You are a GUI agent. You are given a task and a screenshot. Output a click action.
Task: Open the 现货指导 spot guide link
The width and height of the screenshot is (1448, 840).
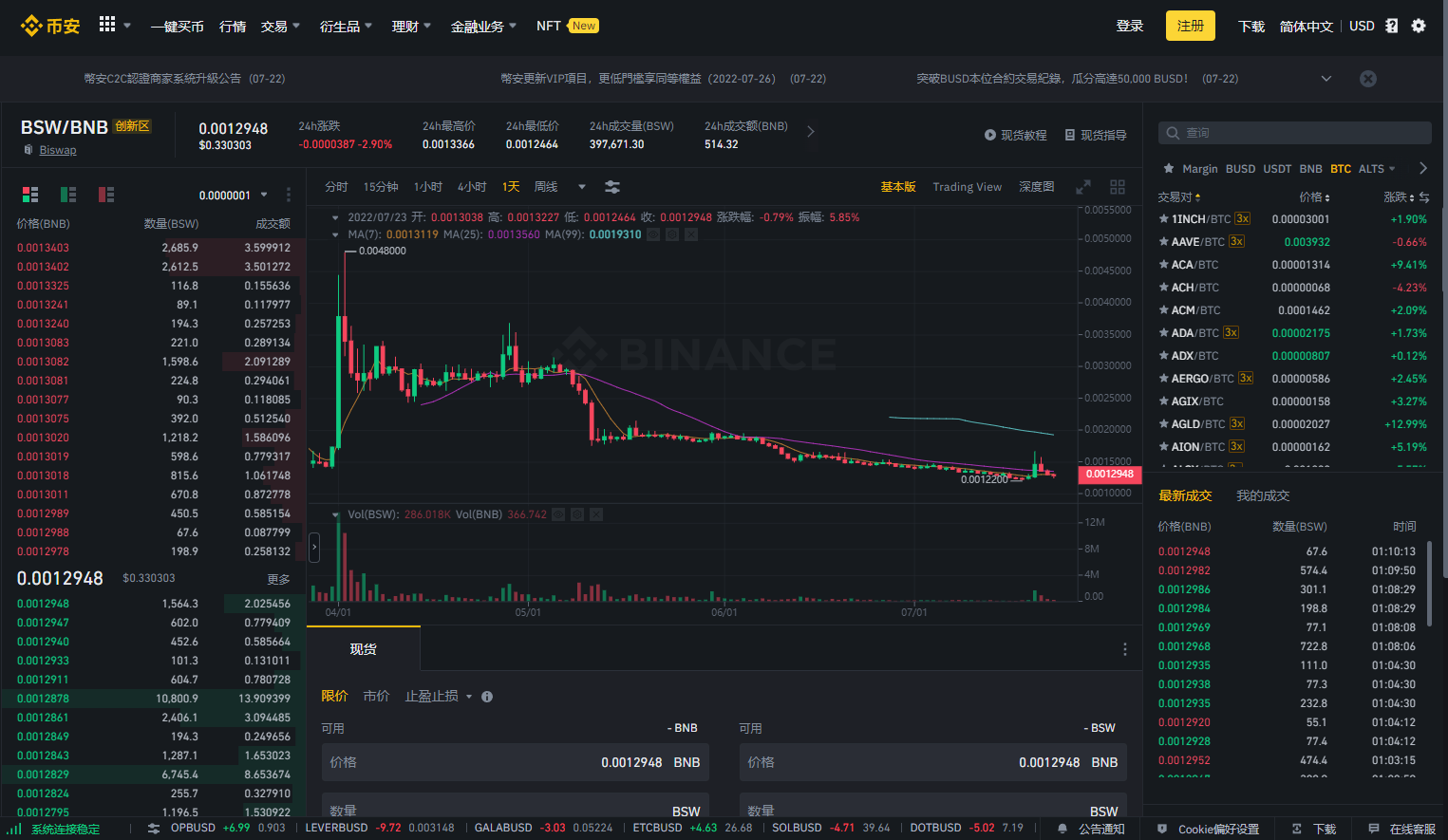pyautogui.click(x=1096, y=135)
